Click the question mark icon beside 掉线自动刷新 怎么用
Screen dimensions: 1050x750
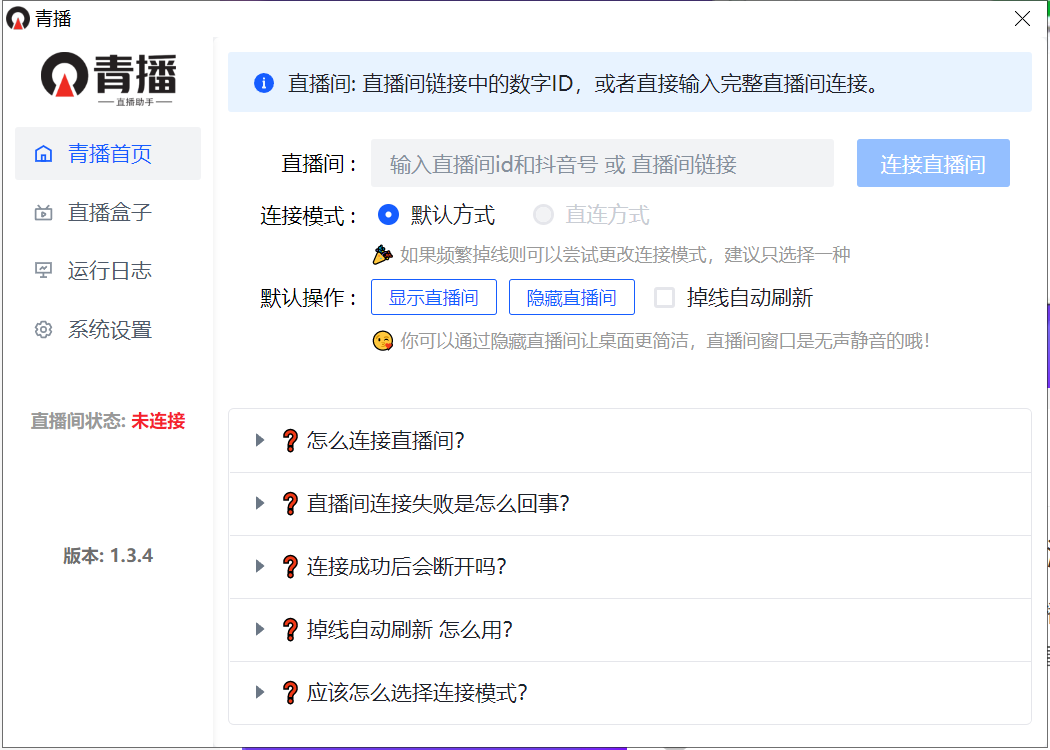click(290, 630)
